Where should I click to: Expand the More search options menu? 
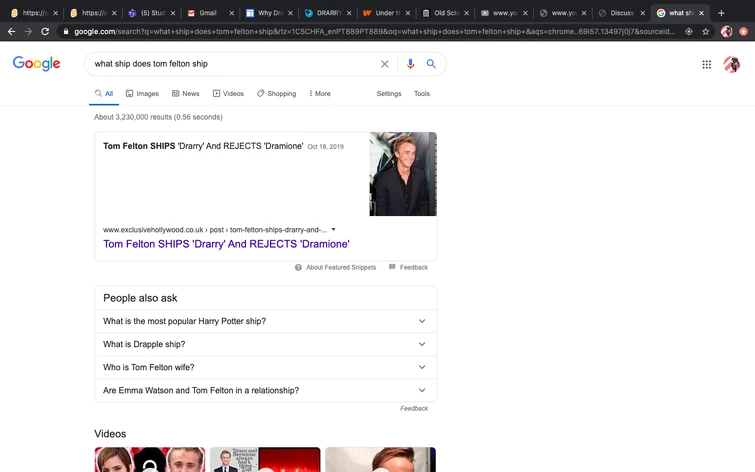point(320,93)
